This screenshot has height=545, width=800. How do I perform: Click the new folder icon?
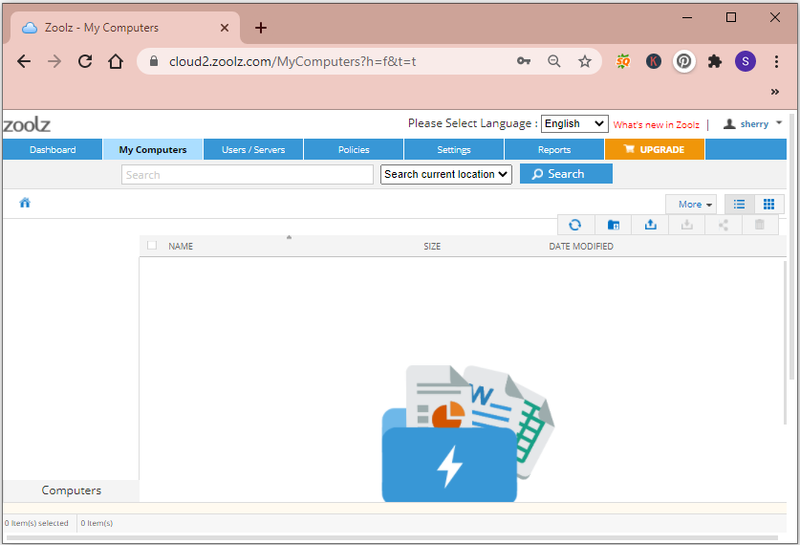click(613, 225)
